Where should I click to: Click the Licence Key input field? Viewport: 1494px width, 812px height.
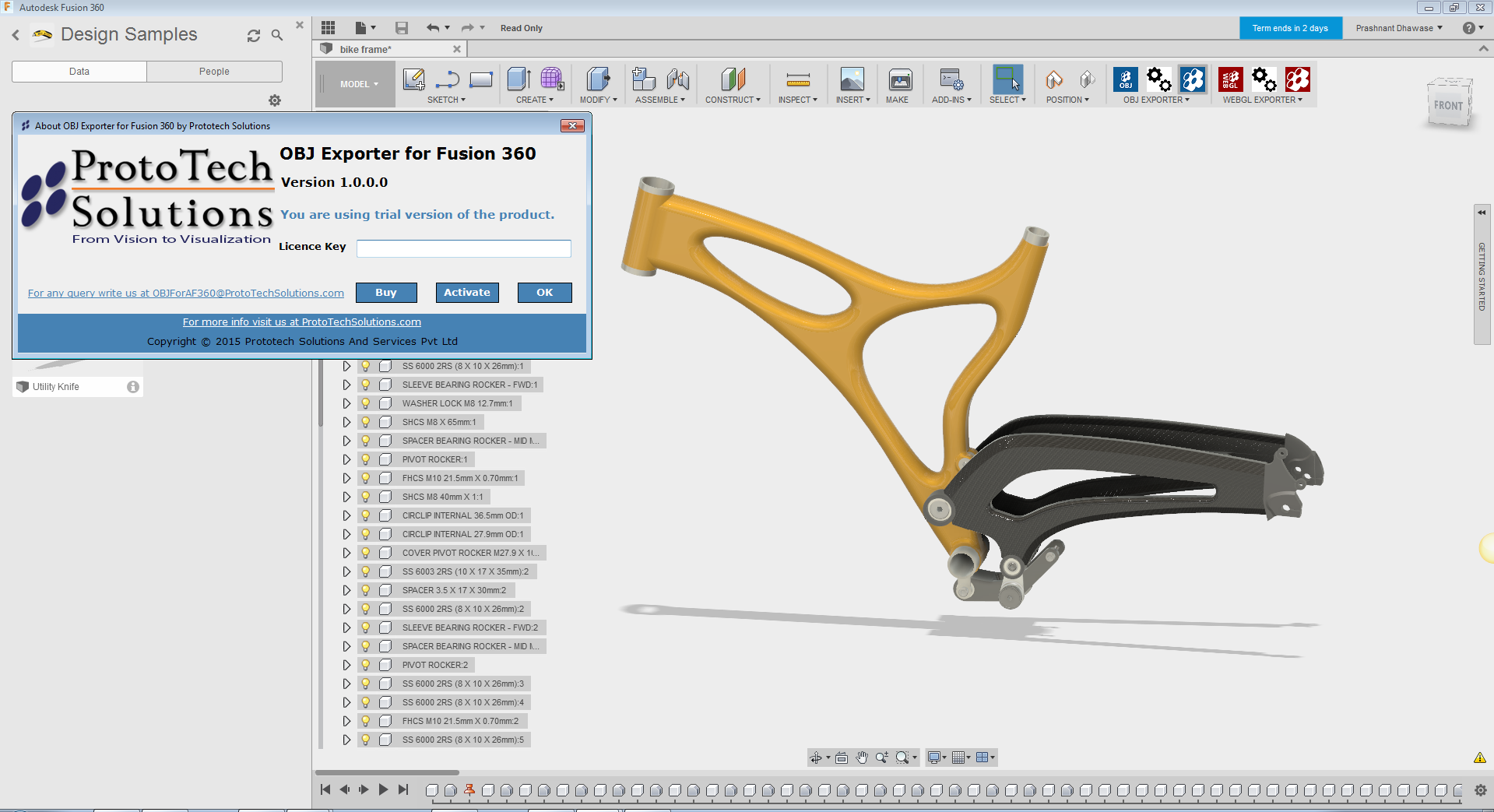[464, 248]
